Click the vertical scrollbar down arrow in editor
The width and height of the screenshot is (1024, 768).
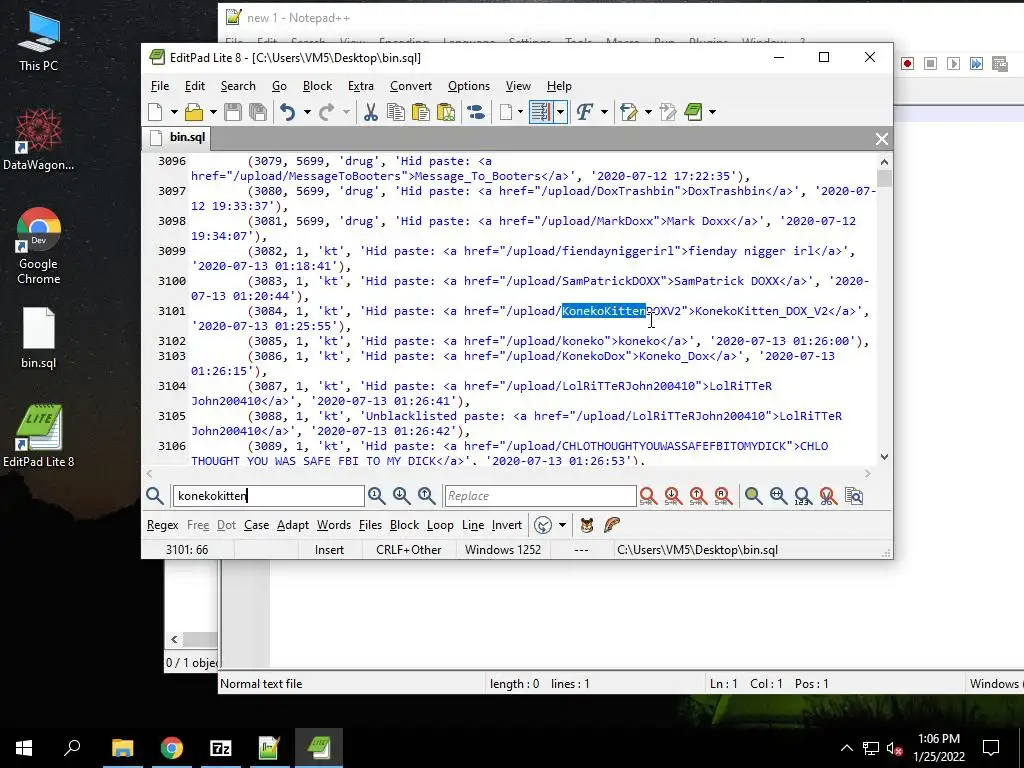tap(884, 456)
